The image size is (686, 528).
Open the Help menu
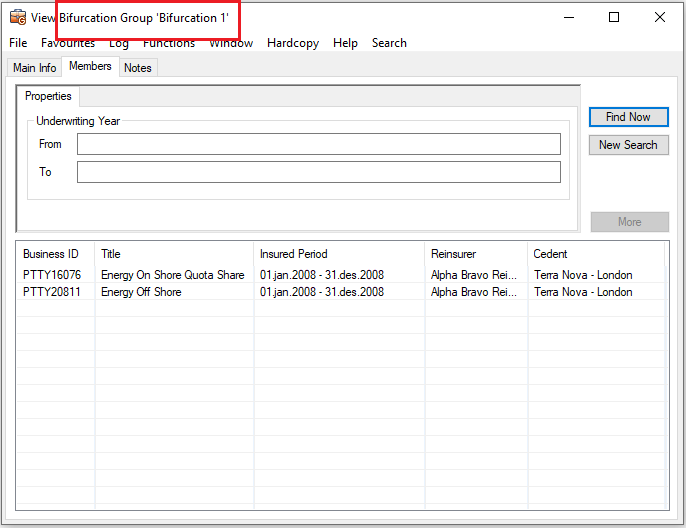pos(345,43)
